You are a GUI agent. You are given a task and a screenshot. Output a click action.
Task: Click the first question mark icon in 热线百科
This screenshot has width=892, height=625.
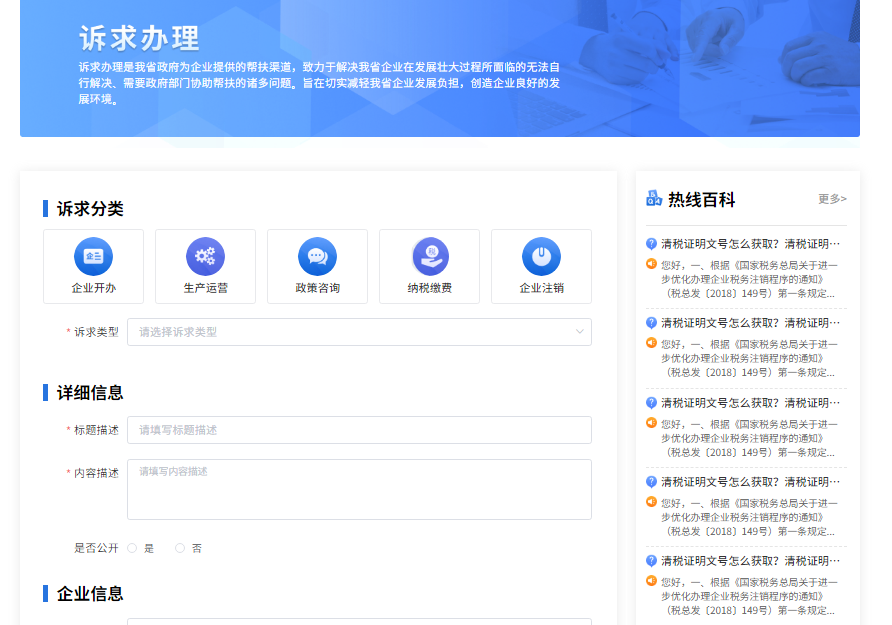coord(651,243)
